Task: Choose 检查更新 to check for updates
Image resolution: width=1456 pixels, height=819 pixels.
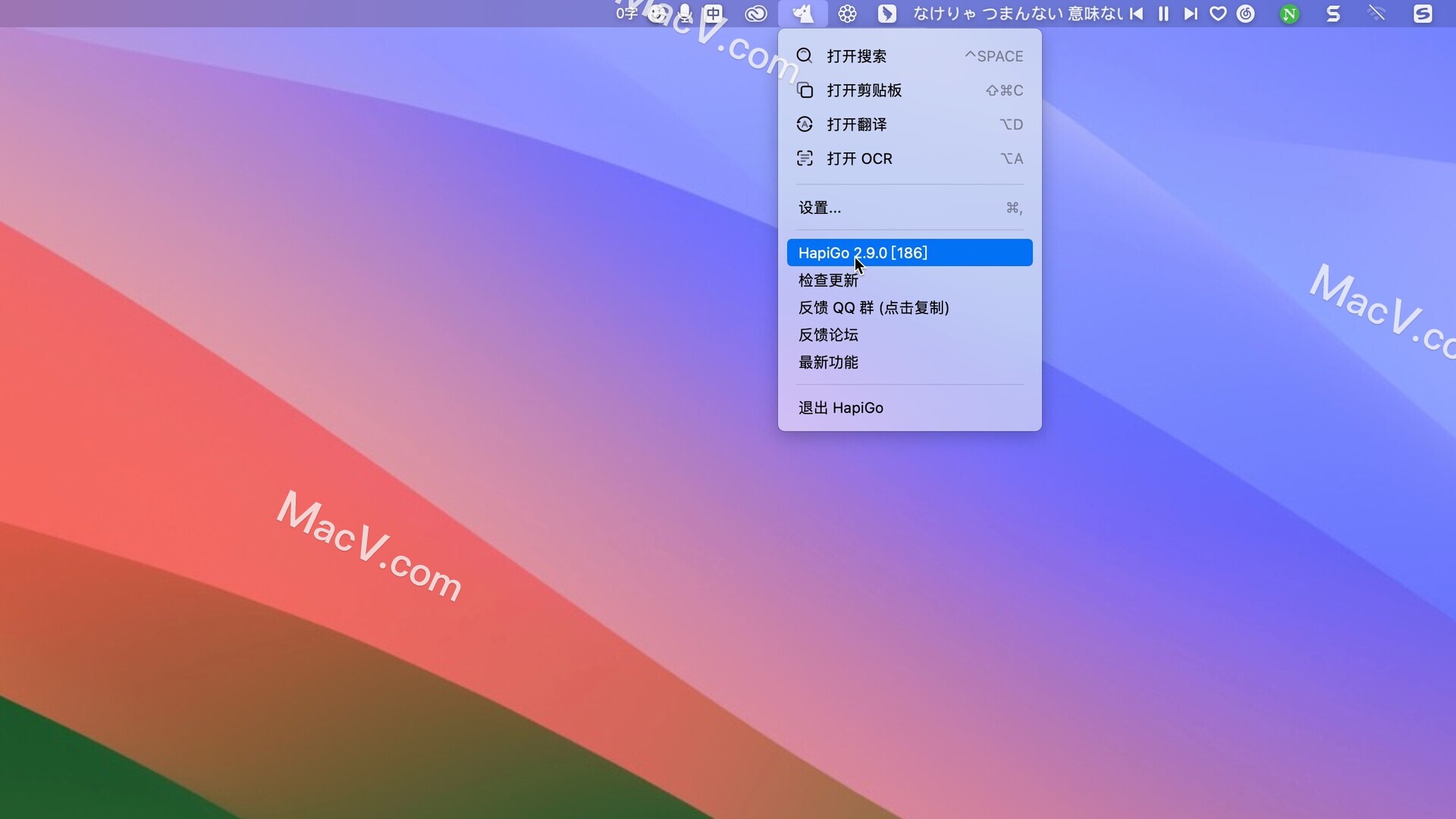Action: pyautogui.click(x=909, y=280)
